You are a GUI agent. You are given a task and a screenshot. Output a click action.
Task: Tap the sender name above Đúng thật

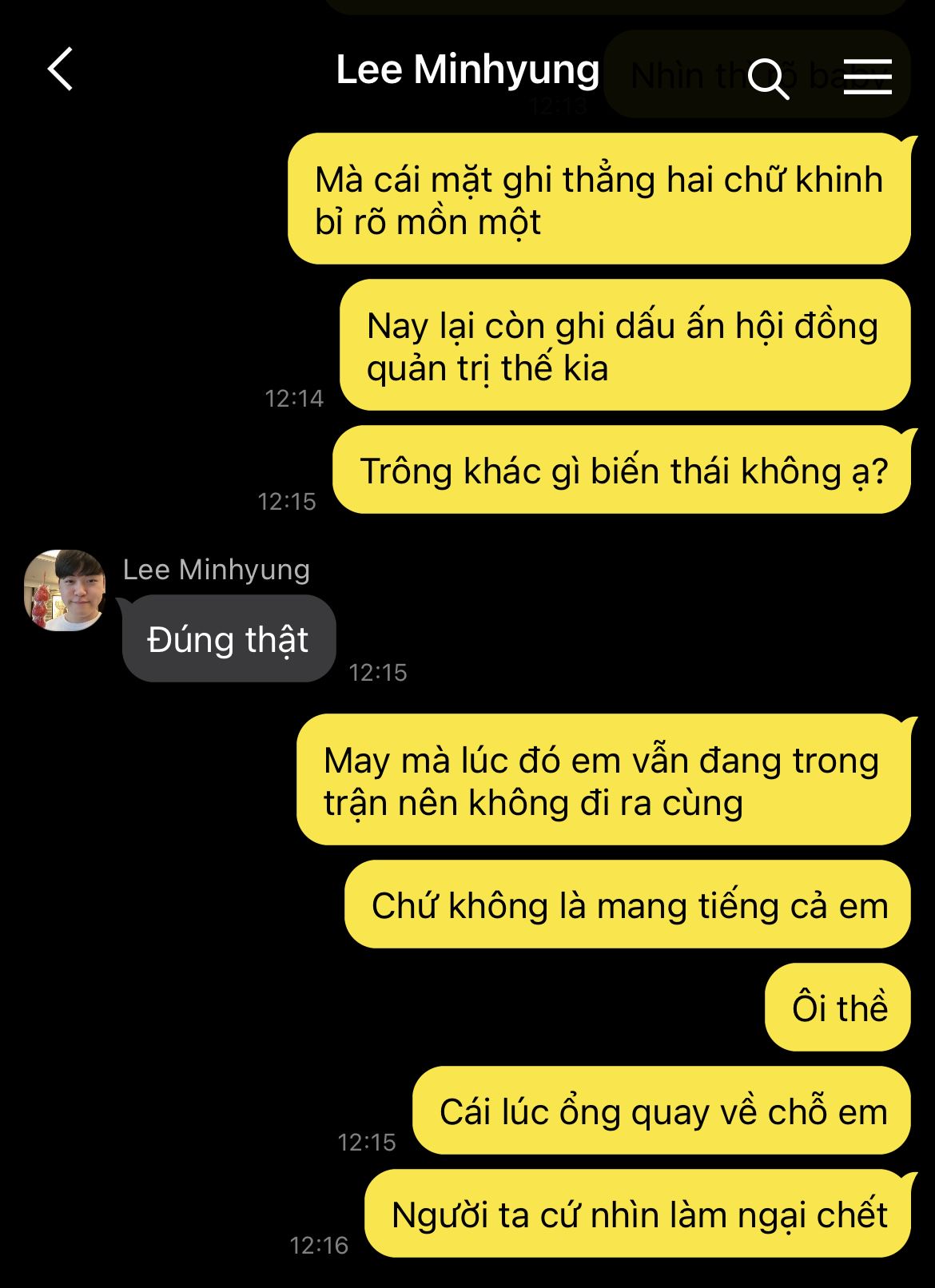[216, 570]
